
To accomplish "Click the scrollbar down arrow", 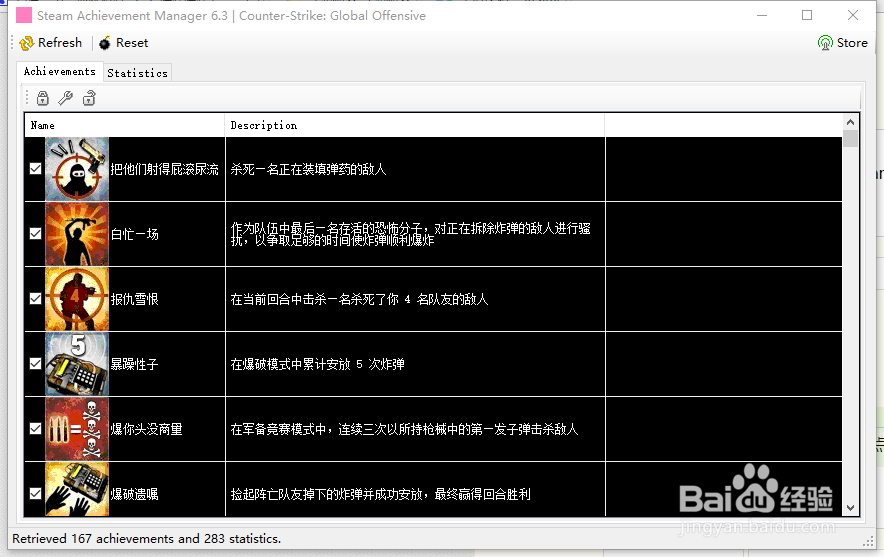I will pos(850,508).
